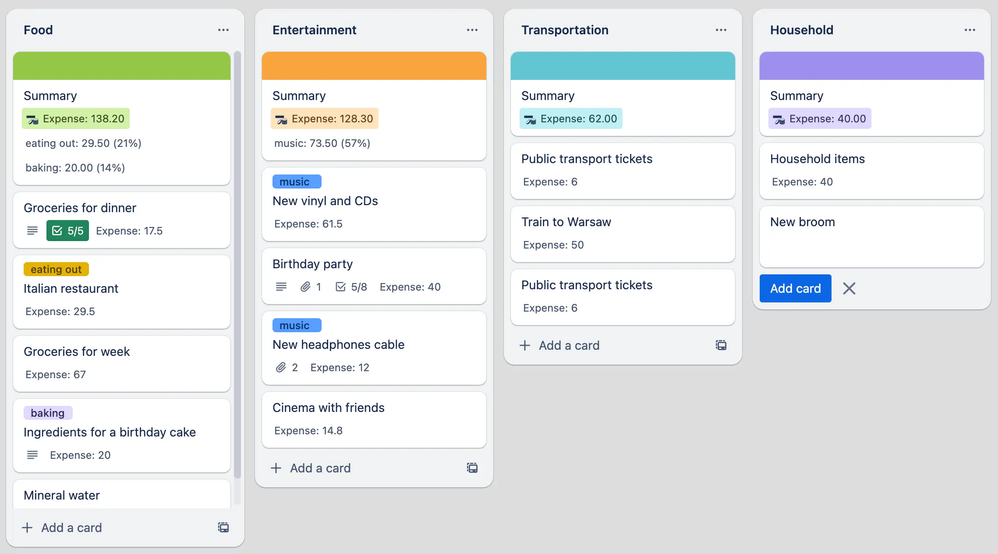Add a card to the Transportation list
Viewport: 998px width, 554px height.
click(560, 345)
